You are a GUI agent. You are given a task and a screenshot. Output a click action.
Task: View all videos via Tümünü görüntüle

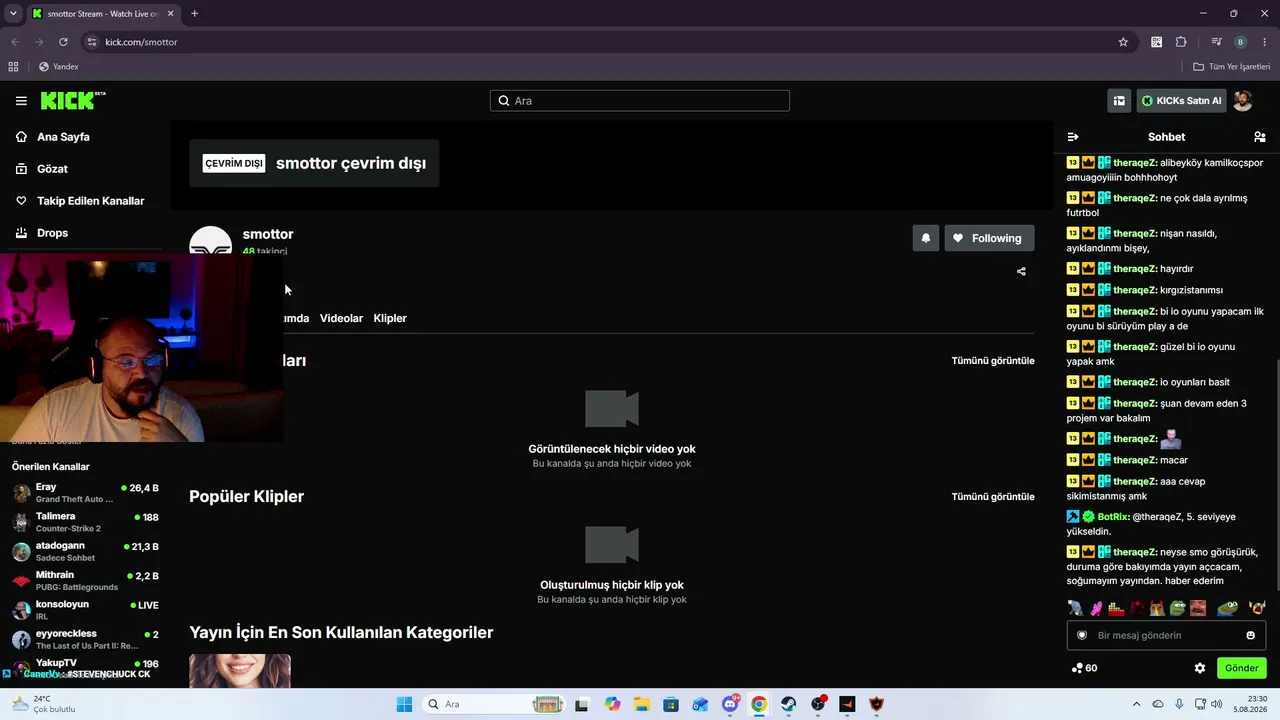[993, 360]
